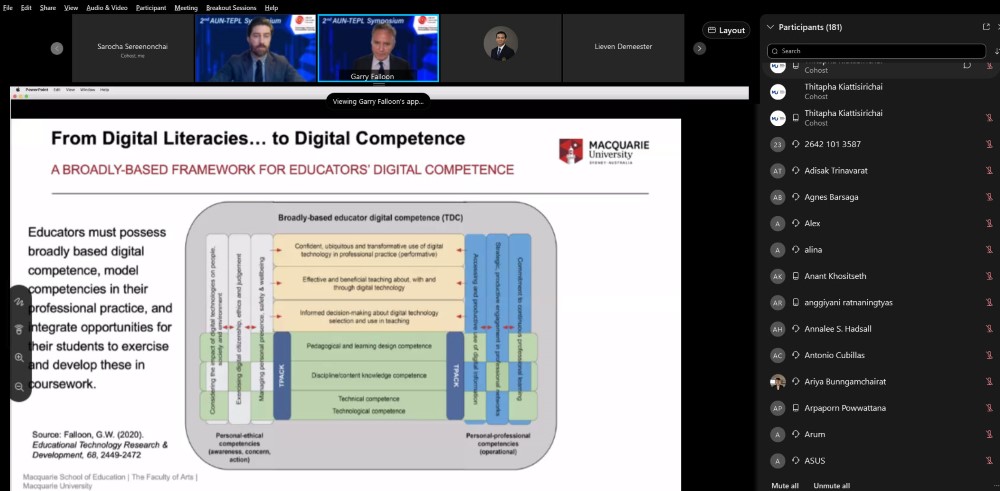The height and width of the screenshot is (491, 1000).
Task: Zoom in on the shared content
Action: (x=19, y=357)
